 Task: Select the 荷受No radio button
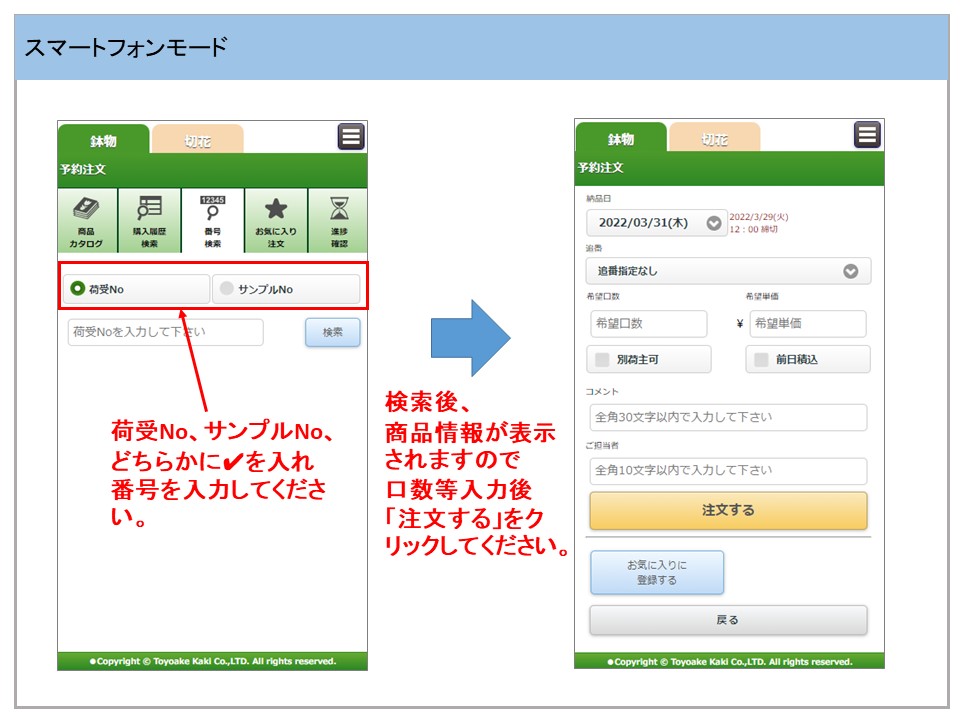click(77, 289)
